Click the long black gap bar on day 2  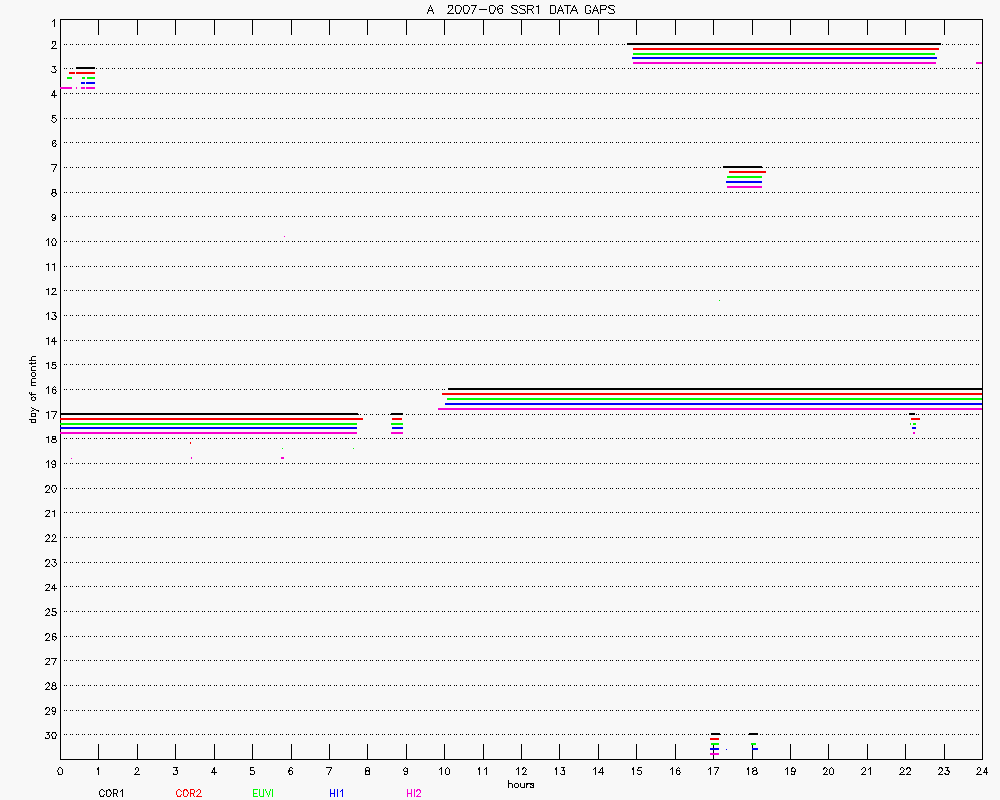783,44
